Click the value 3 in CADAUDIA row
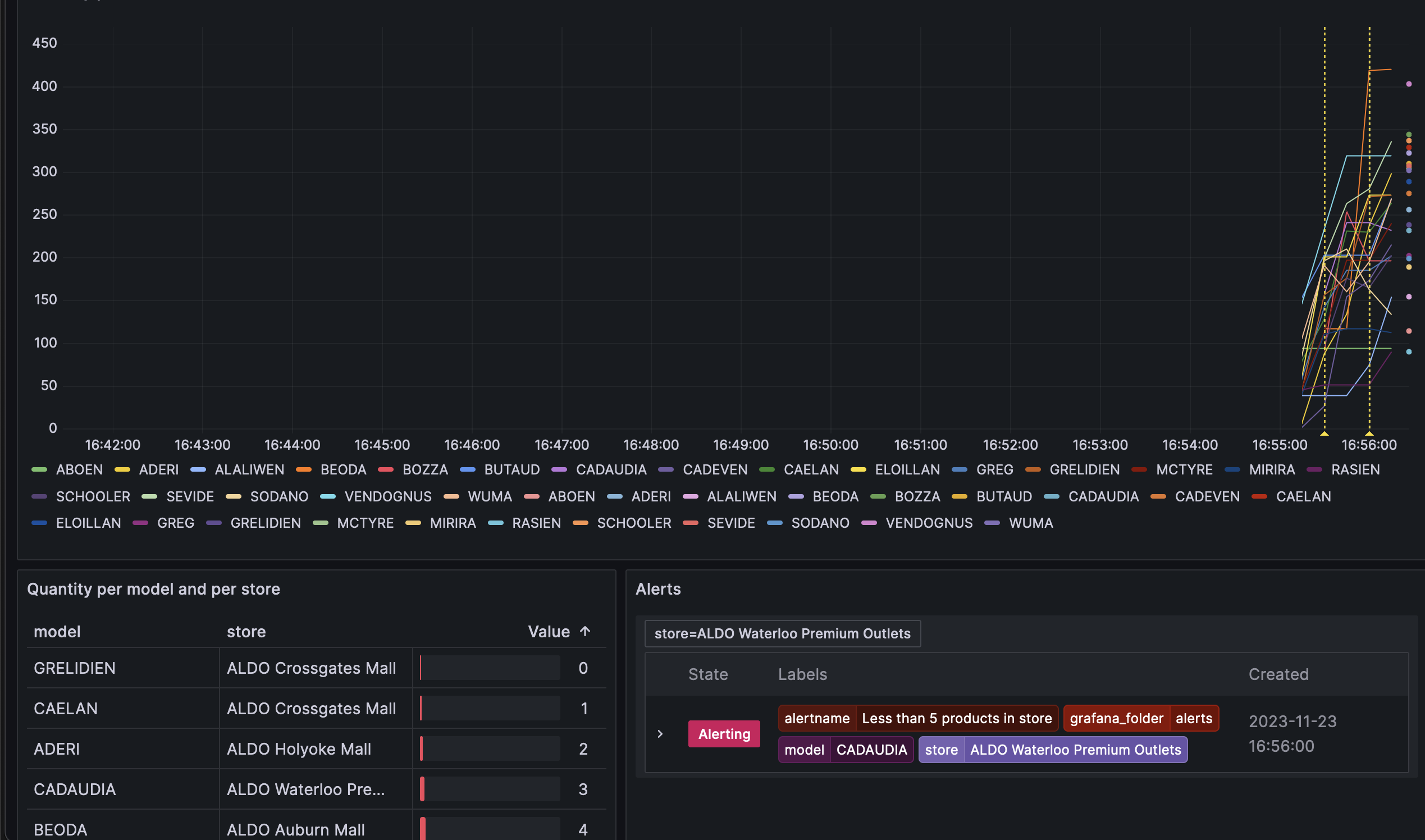Screen dimensions: 1425x840 pyautogui.click(x=583, y=789)
